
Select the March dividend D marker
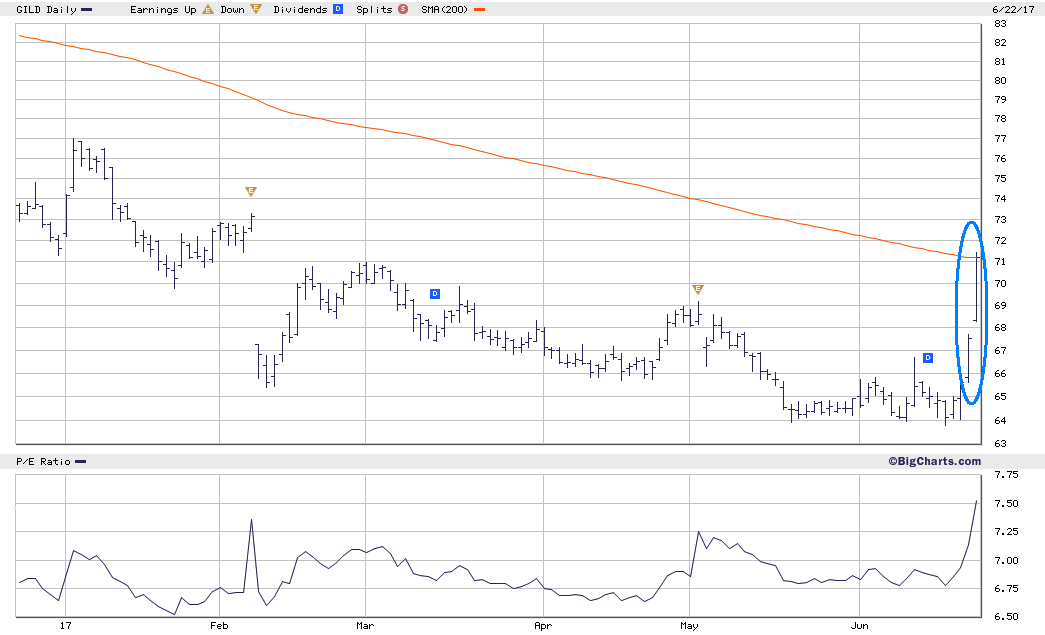(435, 294)
